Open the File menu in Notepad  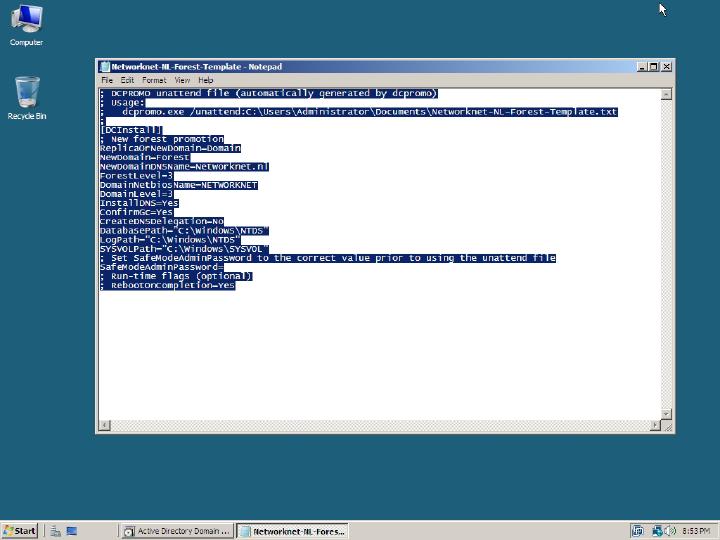tap(107, 80)
